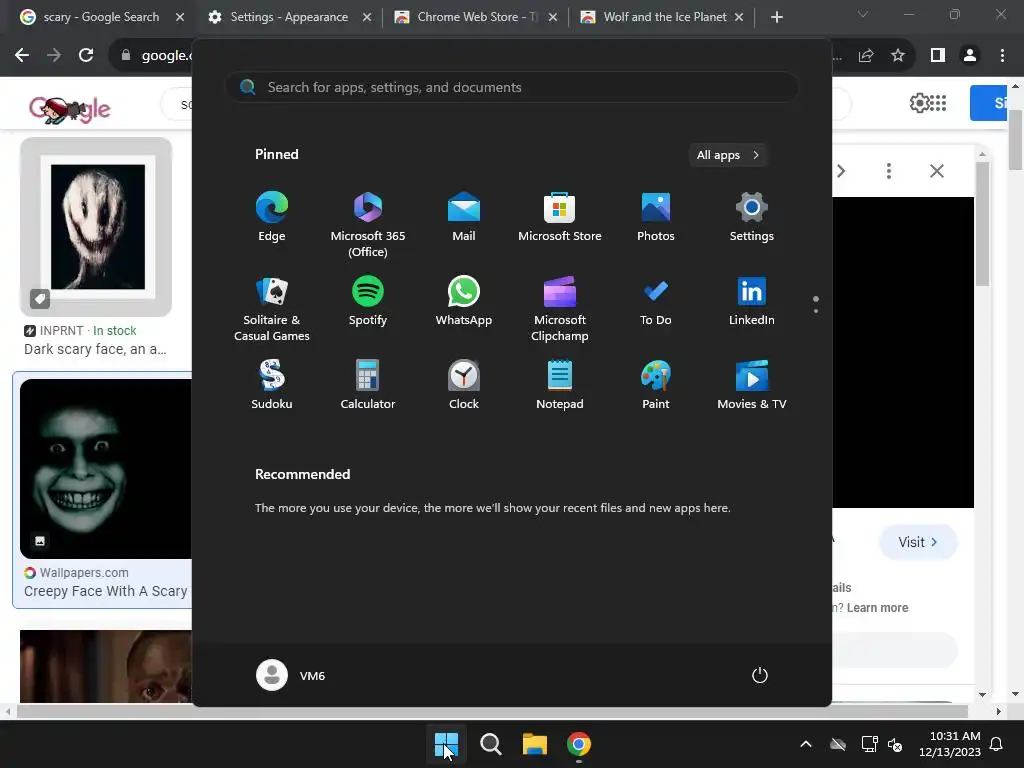This screenshot has height=768, width=1024.
Task: Launch the Paint app
Action: click(656, 385)
